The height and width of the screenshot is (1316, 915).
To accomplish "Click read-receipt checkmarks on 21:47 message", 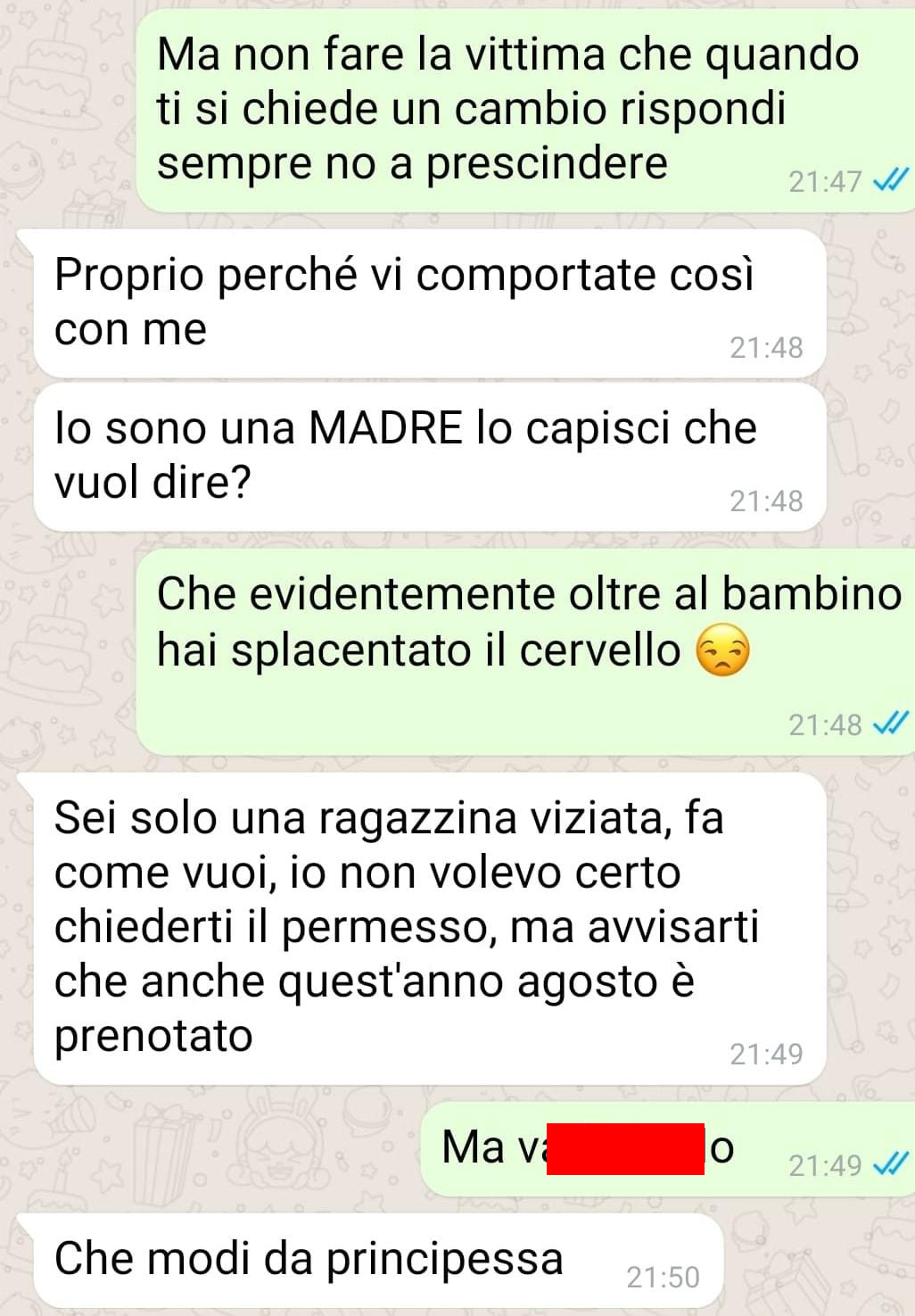I will [890, 181].
